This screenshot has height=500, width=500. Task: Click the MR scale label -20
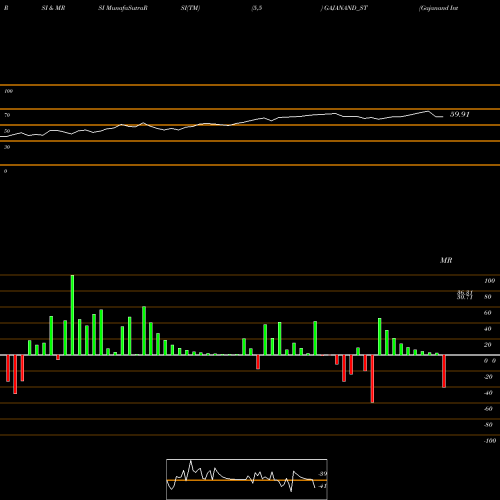click(x=488, y=377)
